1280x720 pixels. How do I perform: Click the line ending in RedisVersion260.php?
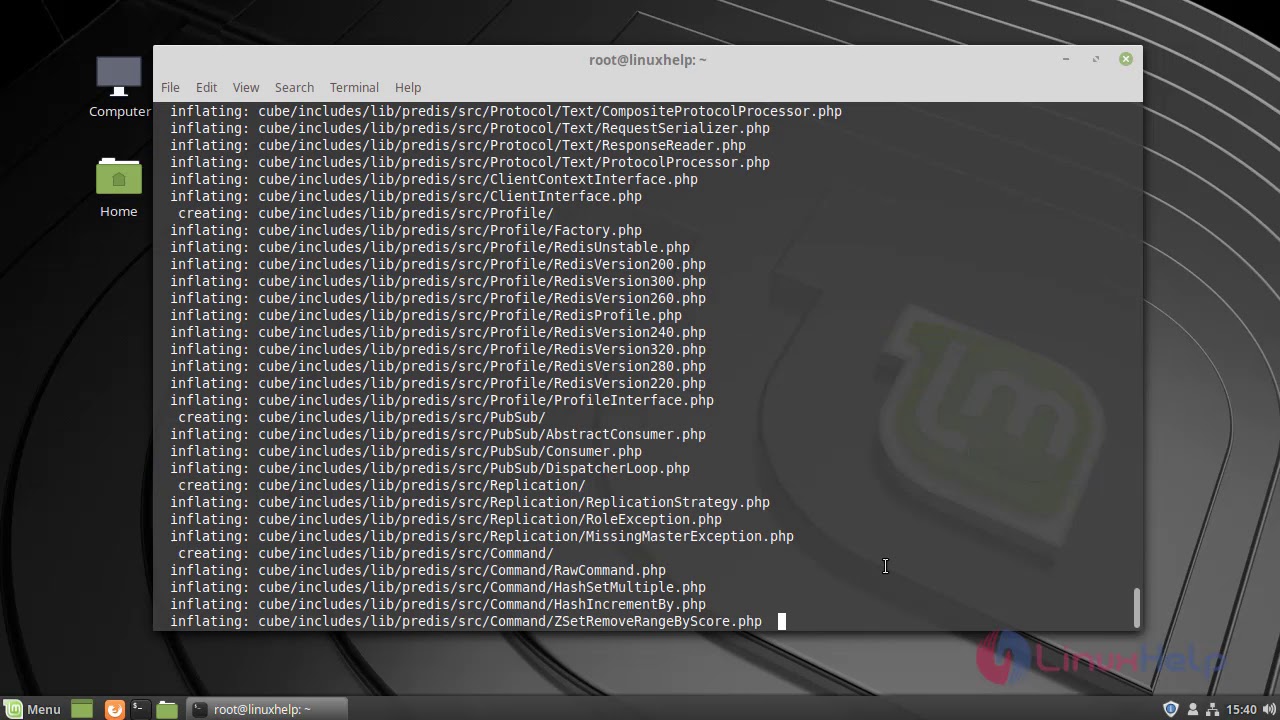438,298
